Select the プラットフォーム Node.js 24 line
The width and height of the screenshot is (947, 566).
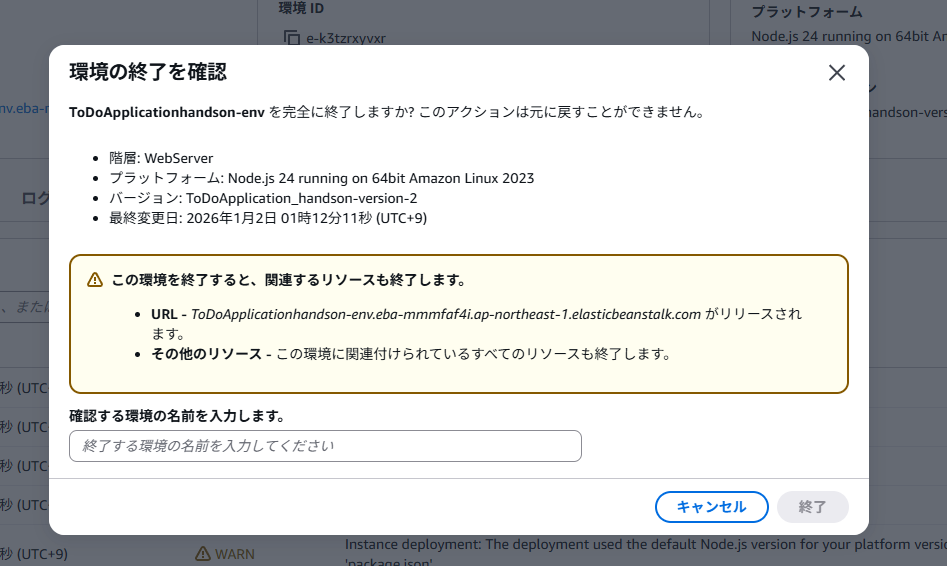pyautogui.click(x=321, y=178)
